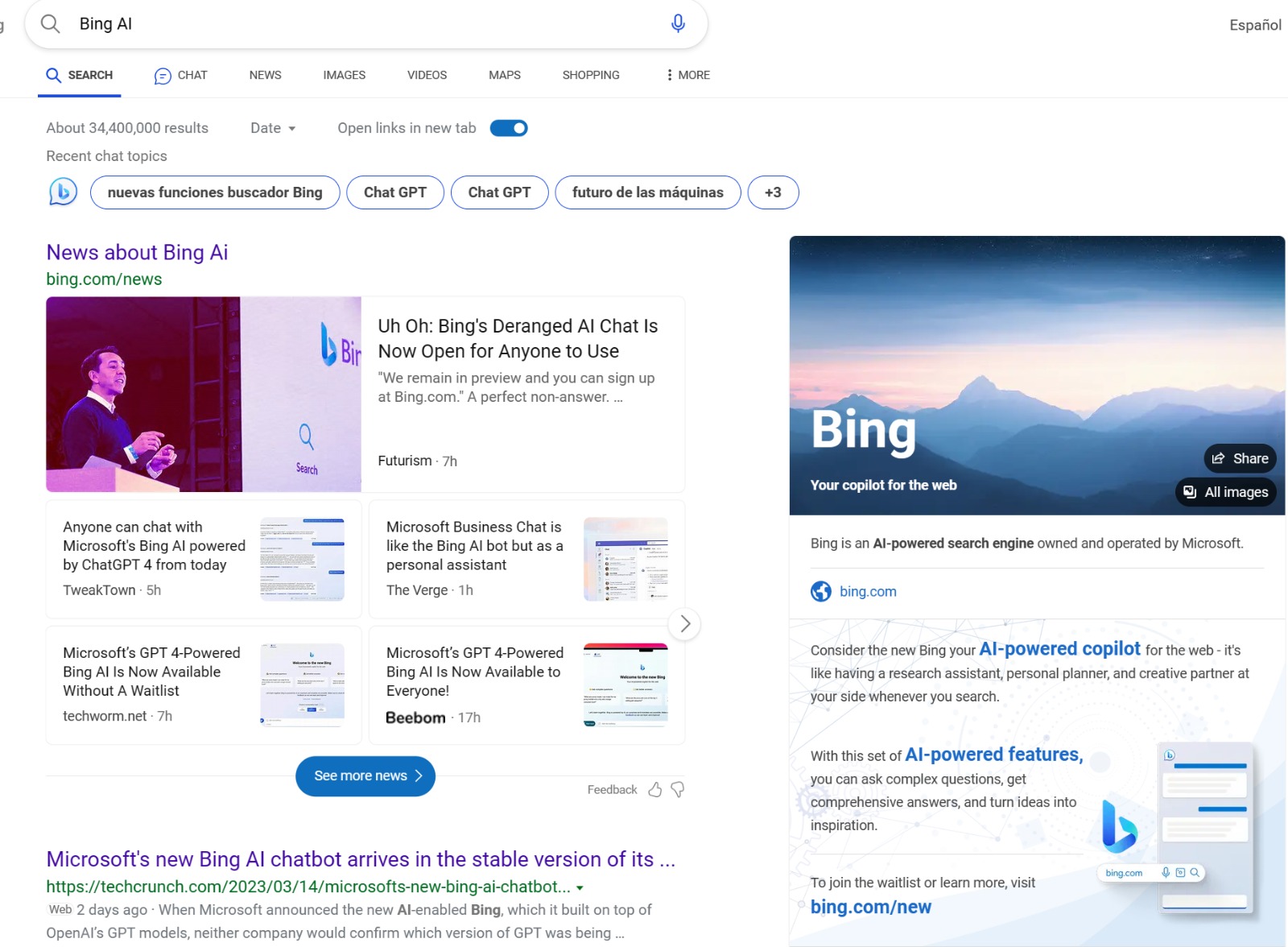Click the thumbs up feedback icon
1288x947 pixels.
[x=655, y=789]
